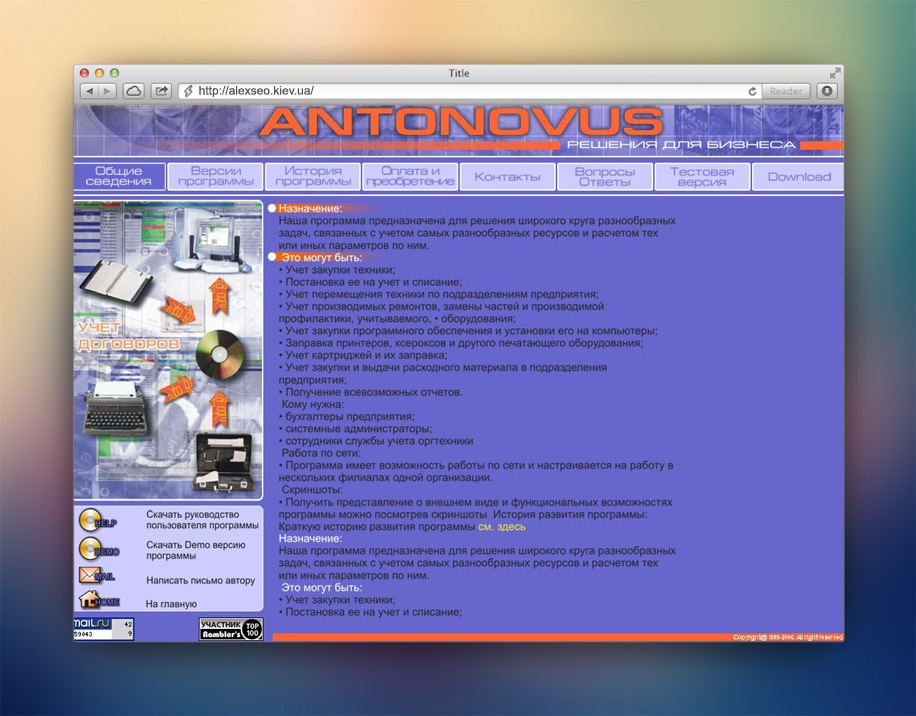Click the mail.ru counter badge
Screen dimensions: 916x716
pos(103,627)
